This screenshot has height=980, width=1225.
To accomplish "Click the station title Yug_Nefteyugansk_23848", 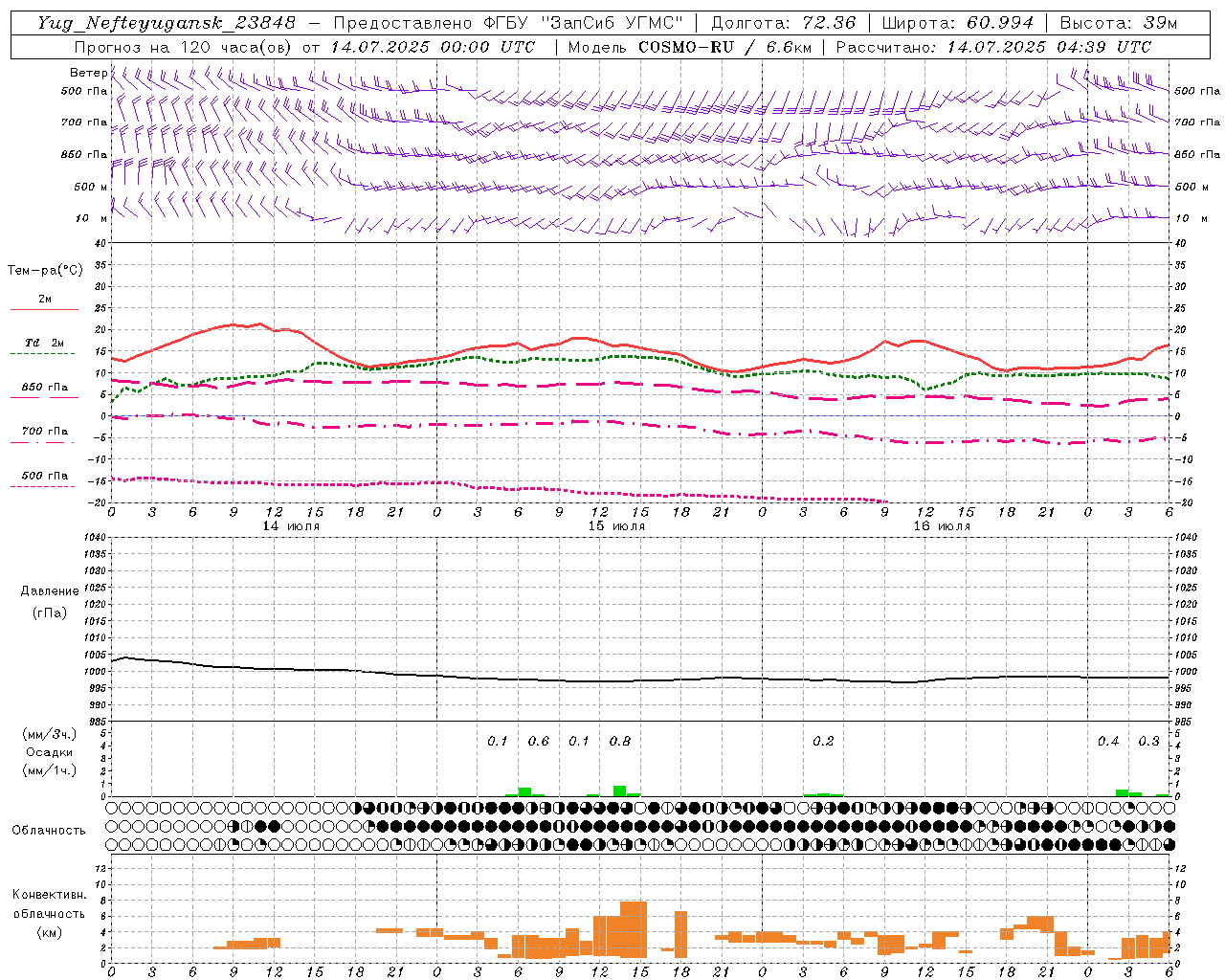I will (x=167, y=23).
